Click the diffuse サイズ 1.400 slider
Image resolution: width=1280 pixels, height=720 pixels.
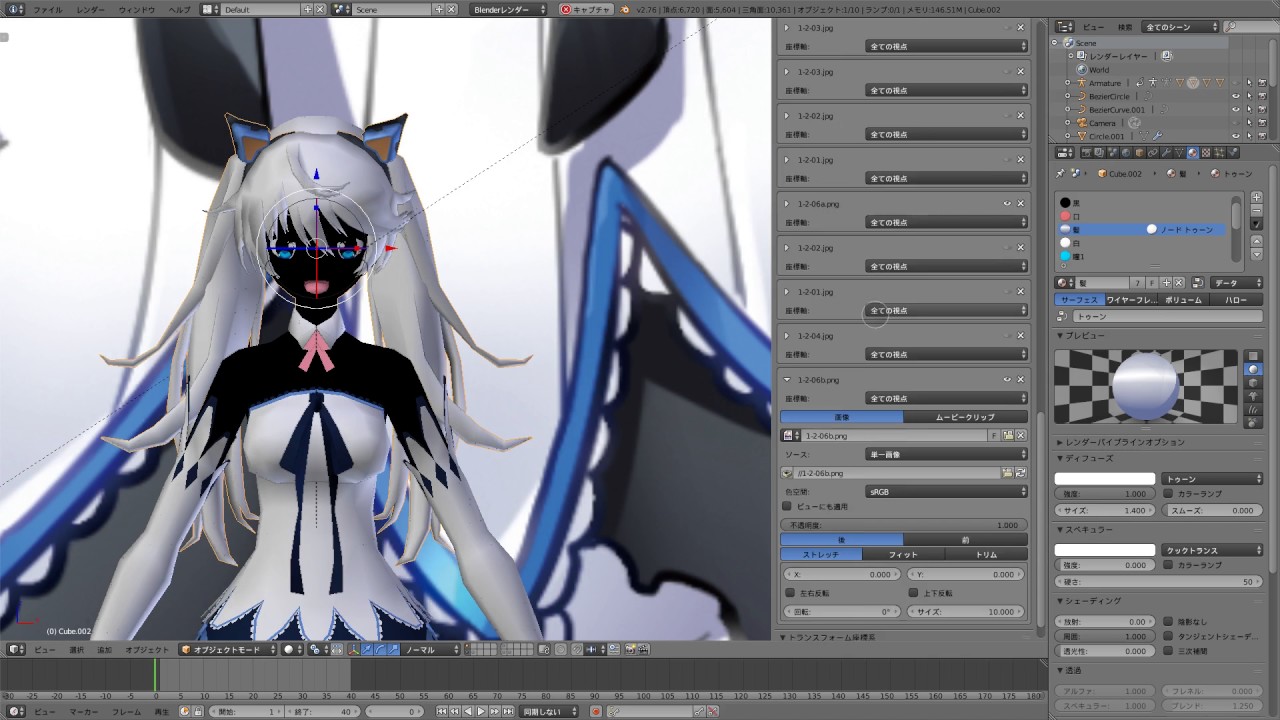(1105, 510)
